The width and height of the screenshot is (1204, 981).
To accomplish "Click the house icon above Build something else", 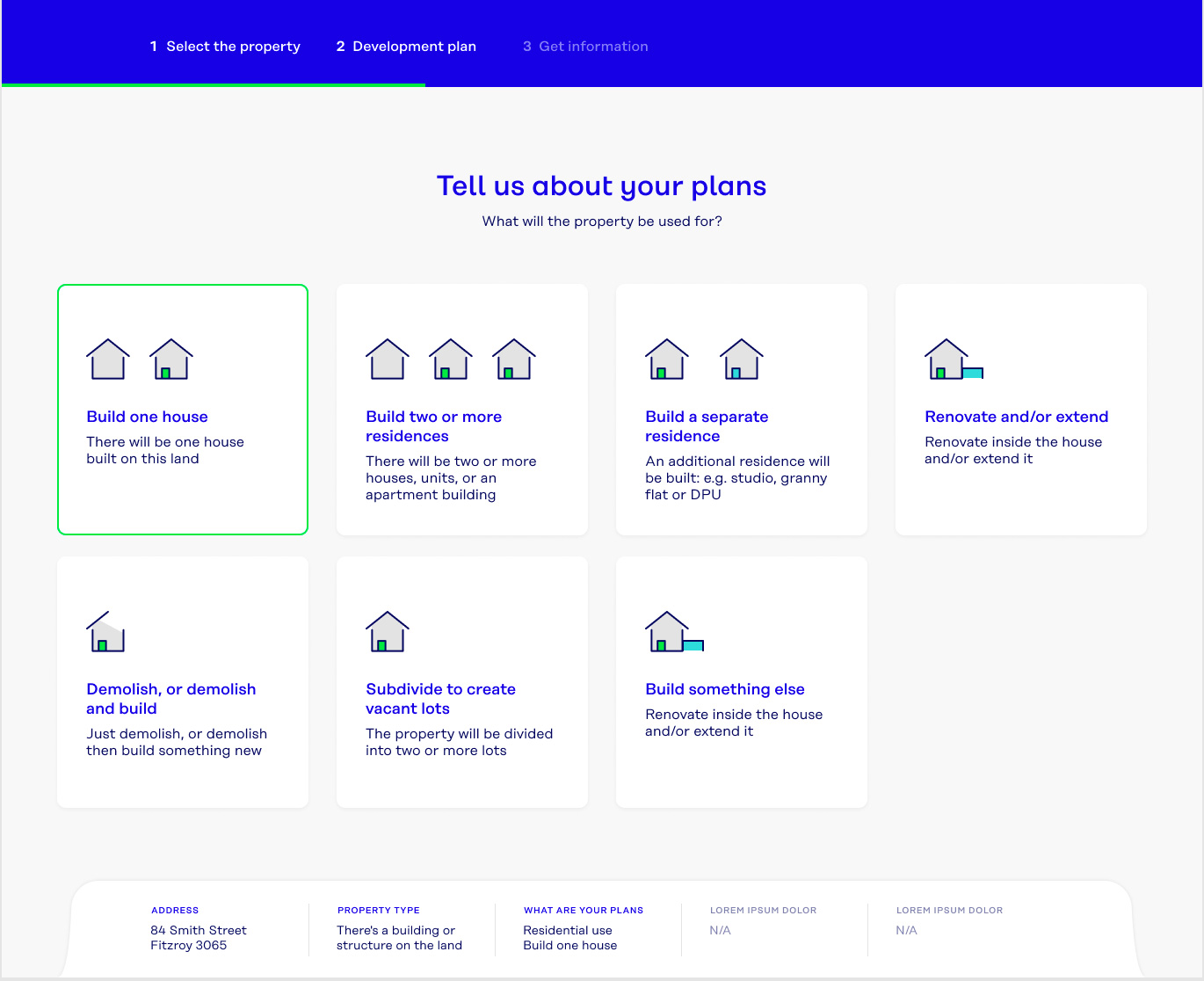I will pos(674,632).
